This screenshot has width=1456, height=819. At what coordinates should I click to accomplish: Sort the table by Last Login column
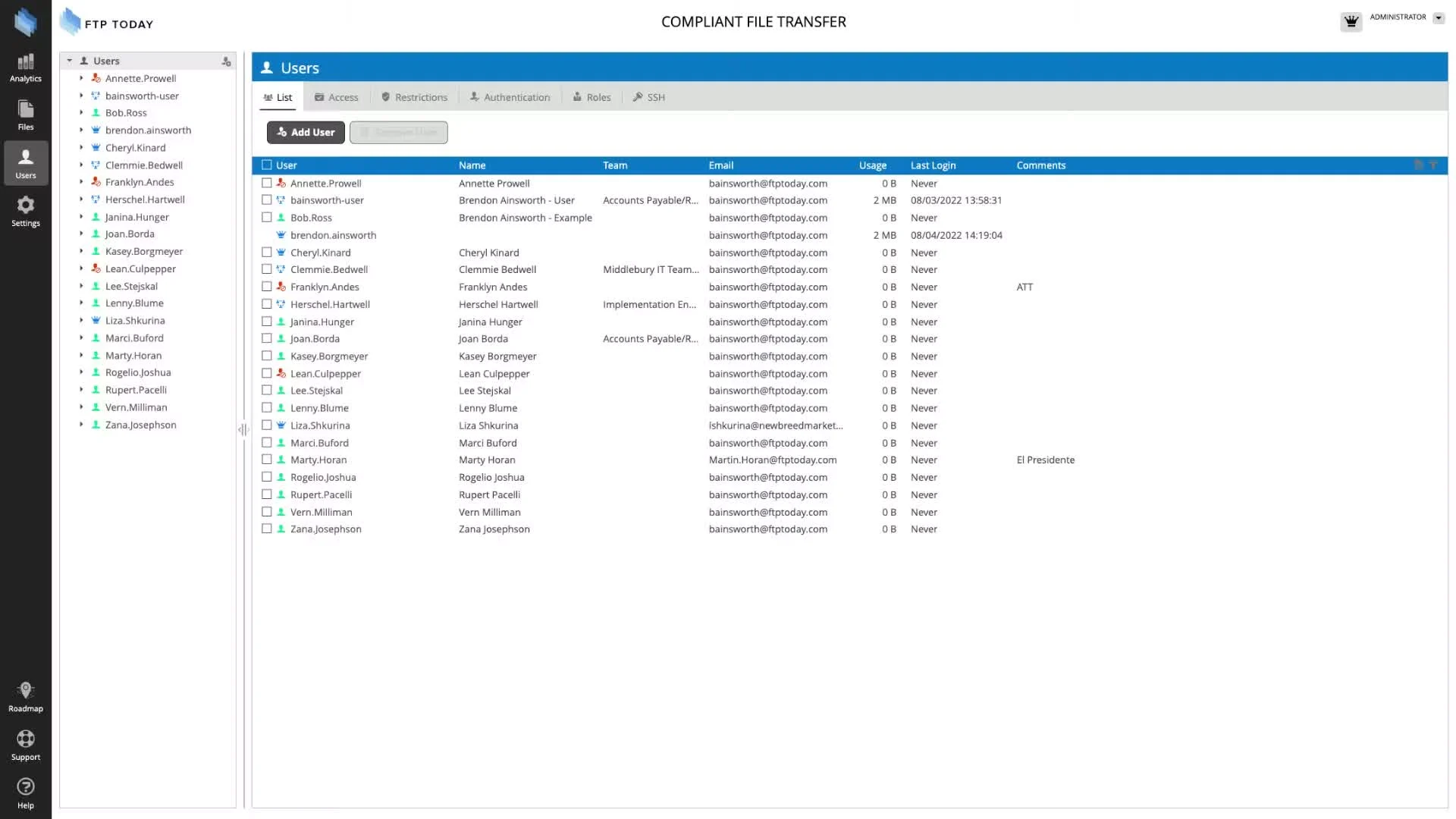point(933,165)
